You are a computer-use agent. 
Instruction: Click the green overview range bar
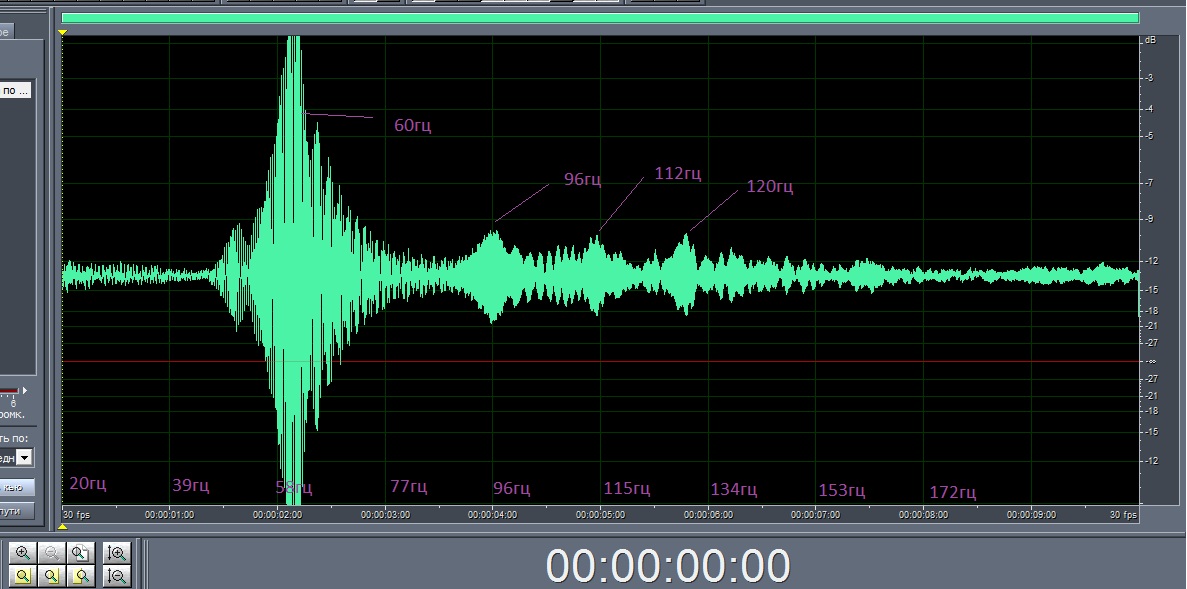(600, 17)
